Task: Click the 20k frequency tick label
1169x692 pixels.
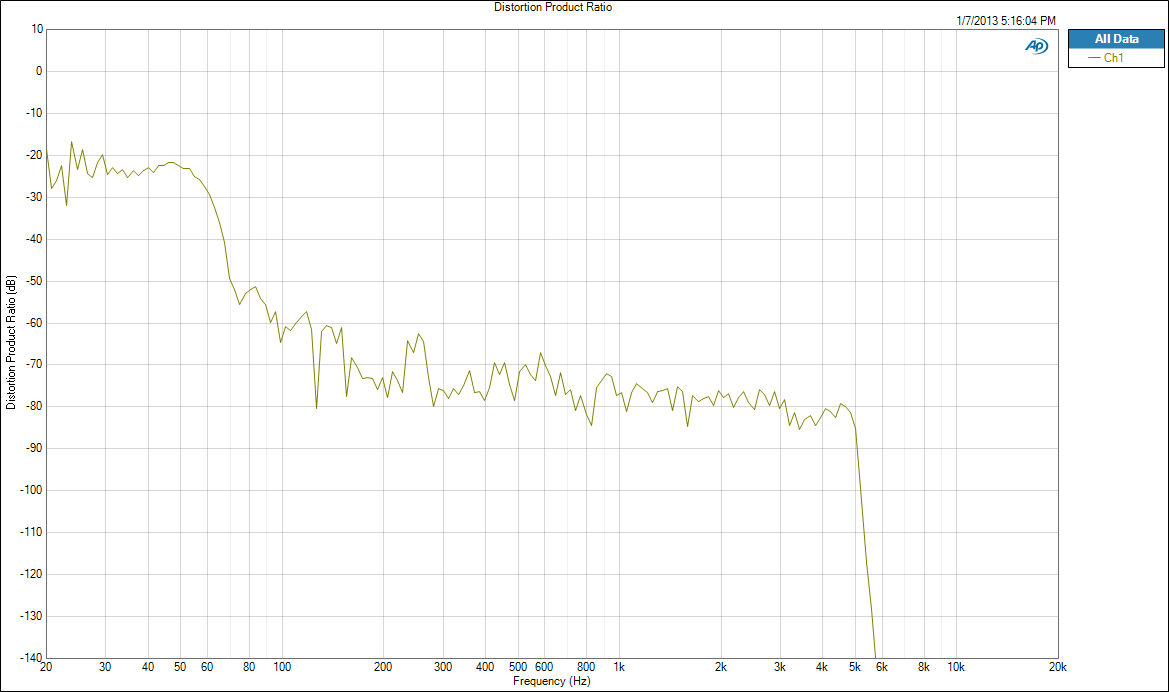Action: (1057, 667)
